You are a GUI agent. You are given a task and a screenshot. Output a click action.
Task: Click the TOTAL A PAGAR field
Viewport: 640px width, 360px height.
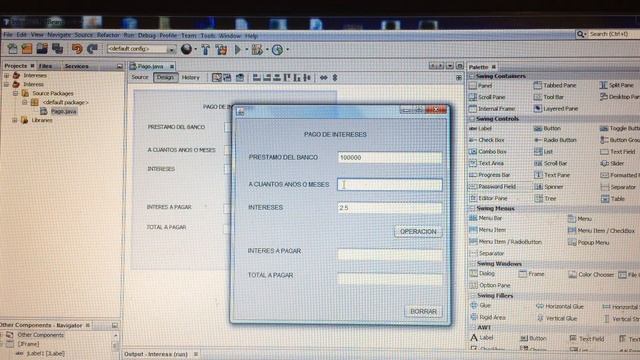[390, 279]
